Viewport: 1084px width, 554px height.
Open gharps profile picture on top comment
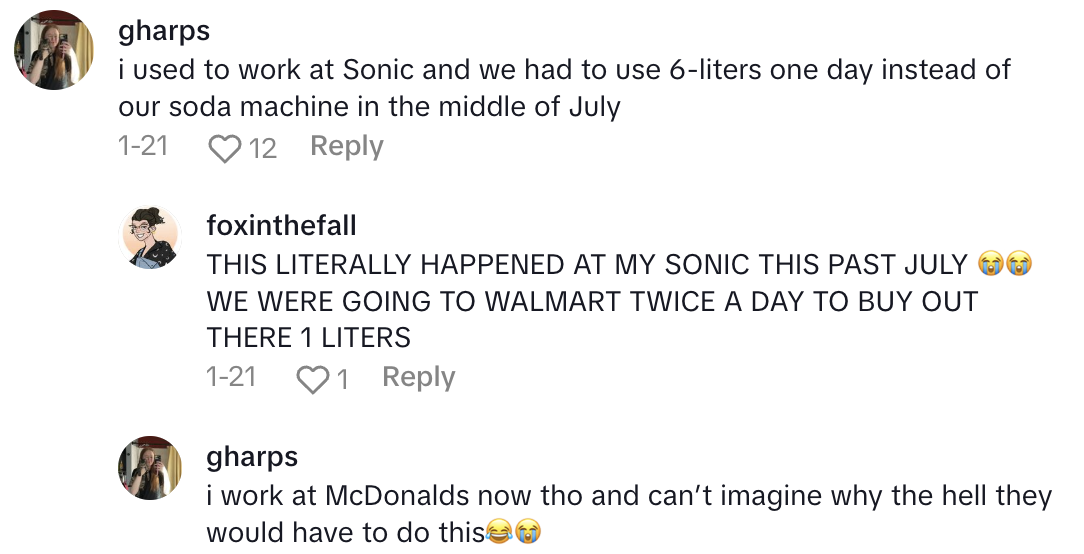[54, 52]
